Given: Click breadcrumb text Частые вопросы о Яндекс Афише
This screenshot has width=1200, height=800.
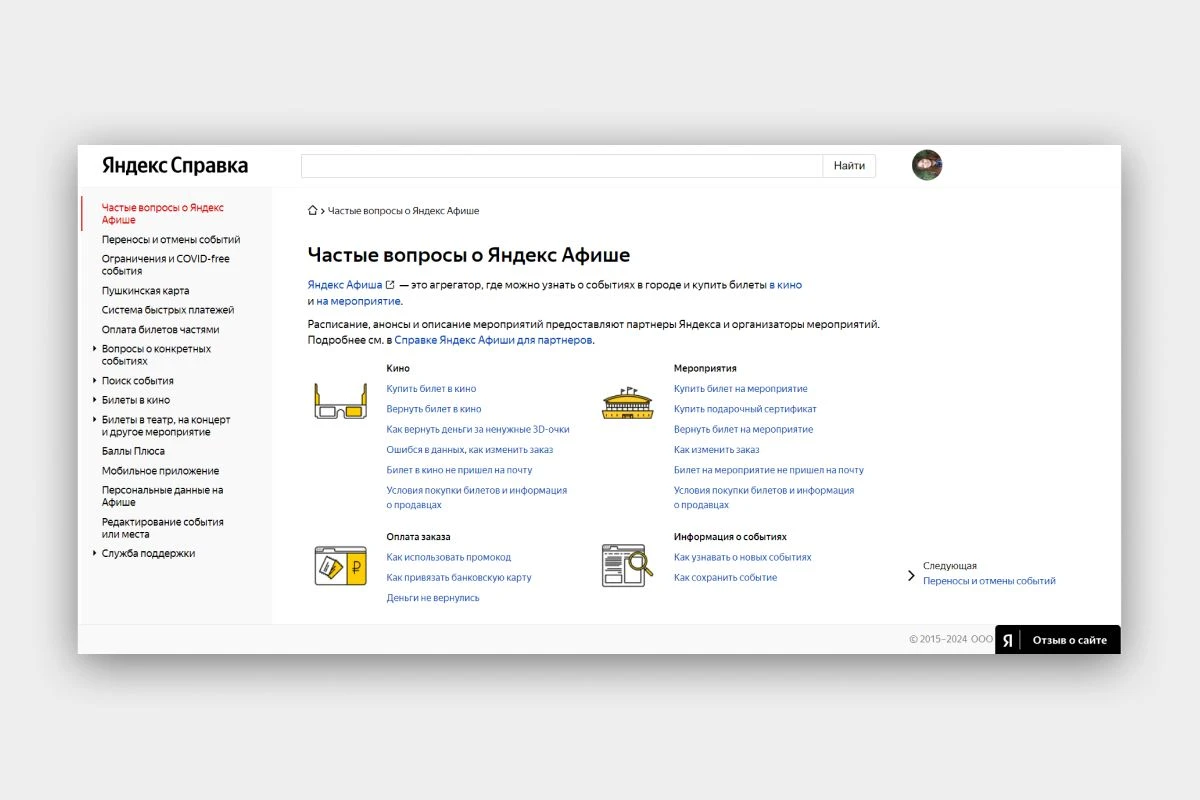Looking at the screenshot, I should click(404, 211).
